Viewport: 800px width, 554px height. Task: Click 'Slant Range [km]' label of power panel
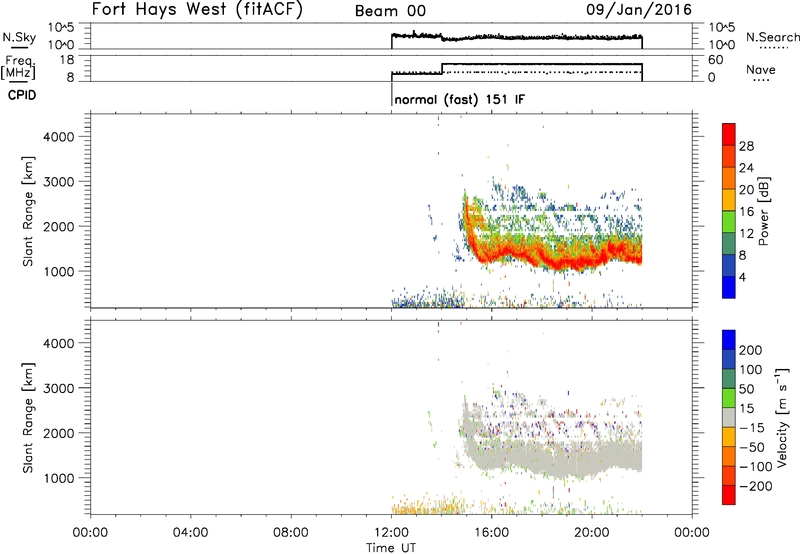coord(28,211)
